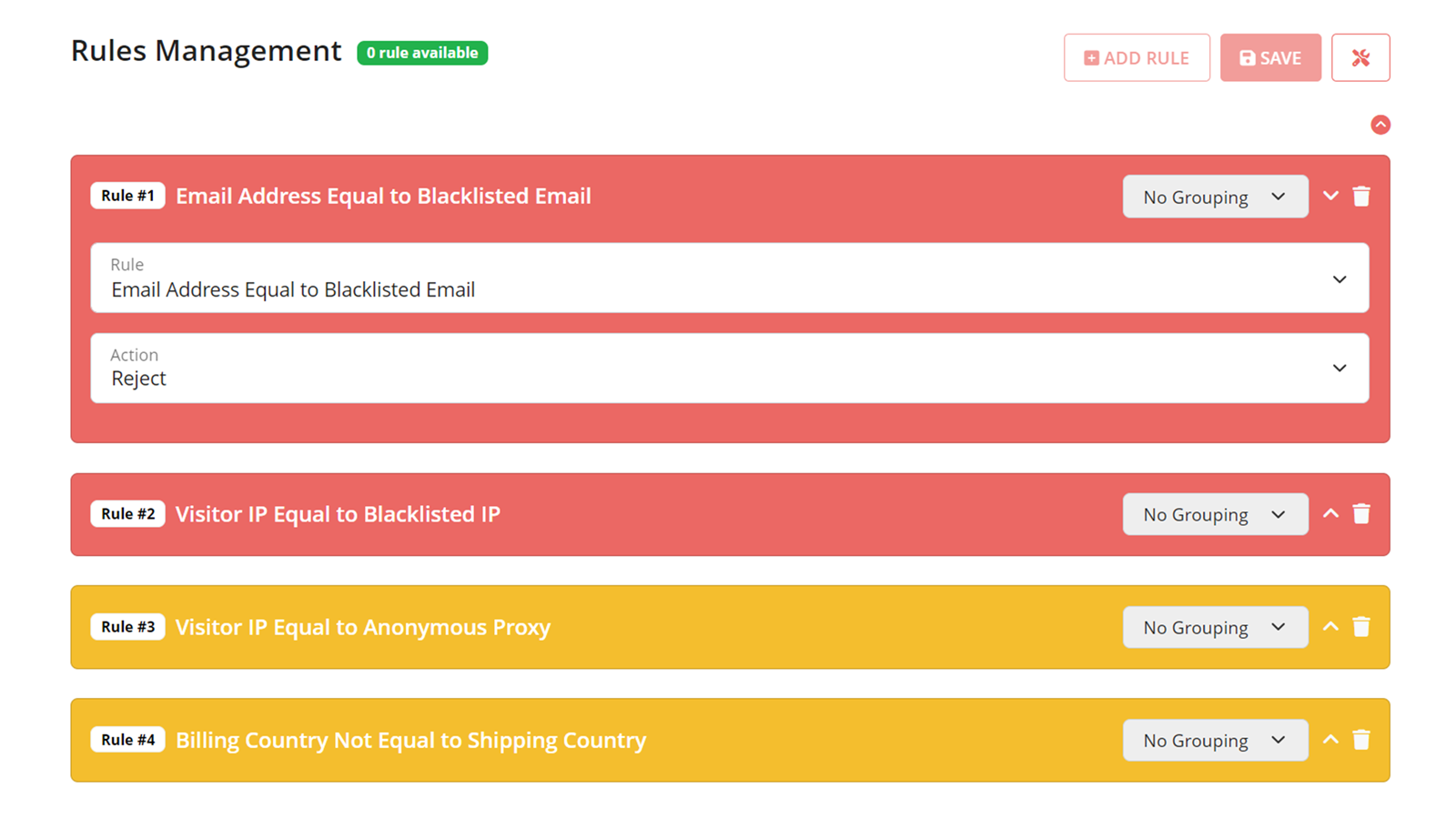
Task: Click the green 0 rule available badge
Action: click(x=421, y=53)
